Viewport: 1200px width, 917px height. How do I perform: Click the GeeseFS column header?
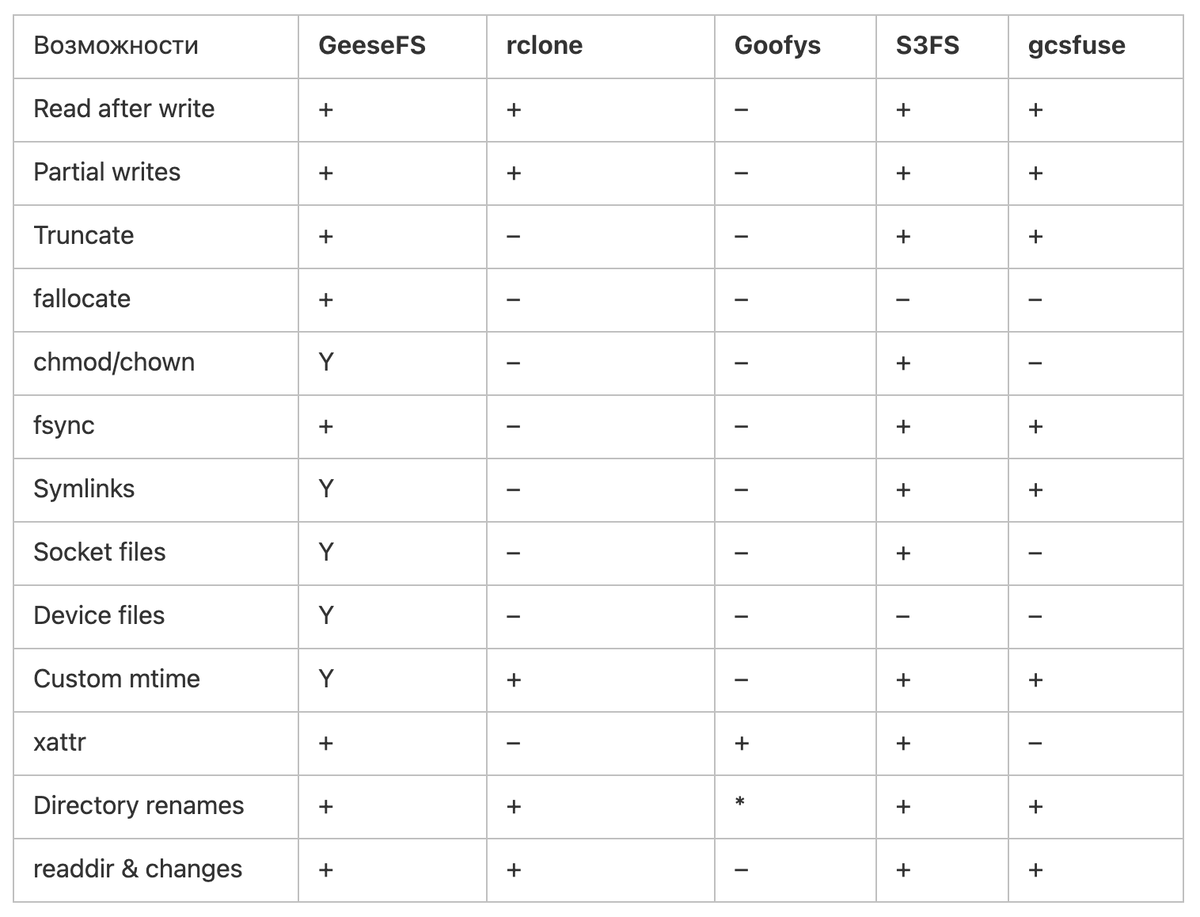371,46
